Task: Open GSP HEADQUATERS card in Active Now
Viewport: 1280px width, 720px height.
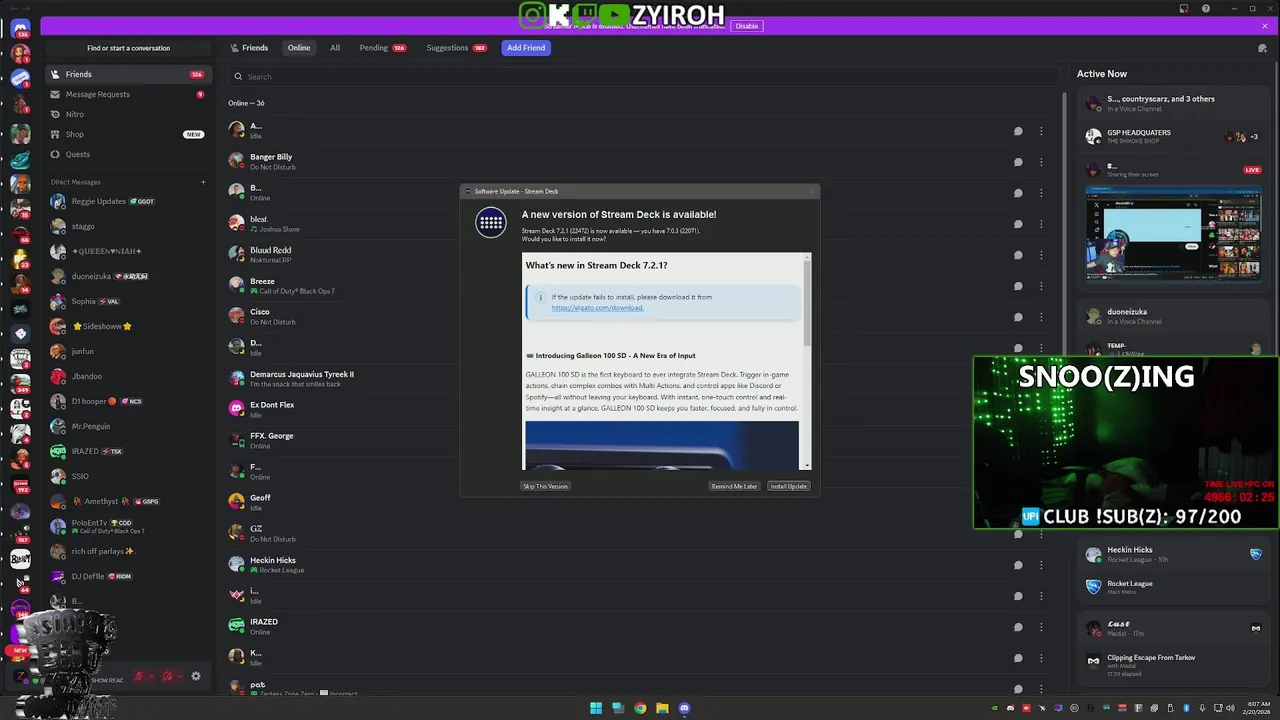Action: [x=1174, y=136]
